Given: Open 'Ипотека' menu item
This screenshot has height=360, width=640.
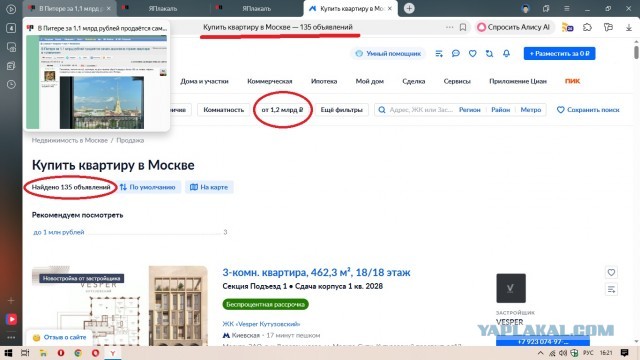Looking at the screenshot, I should pos(324,81).
